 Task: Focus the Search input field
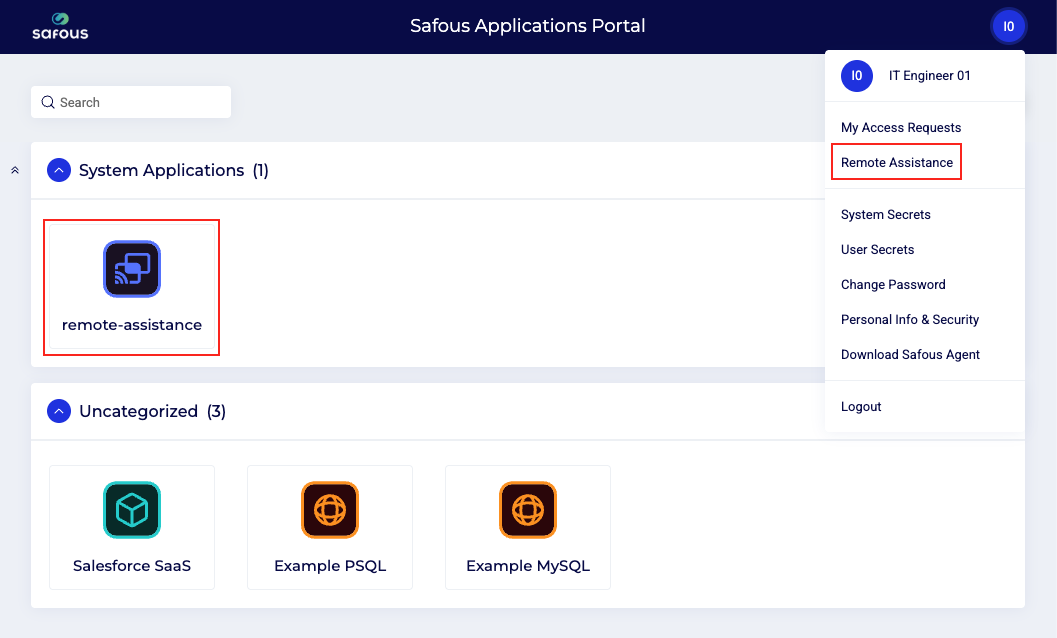140,102
